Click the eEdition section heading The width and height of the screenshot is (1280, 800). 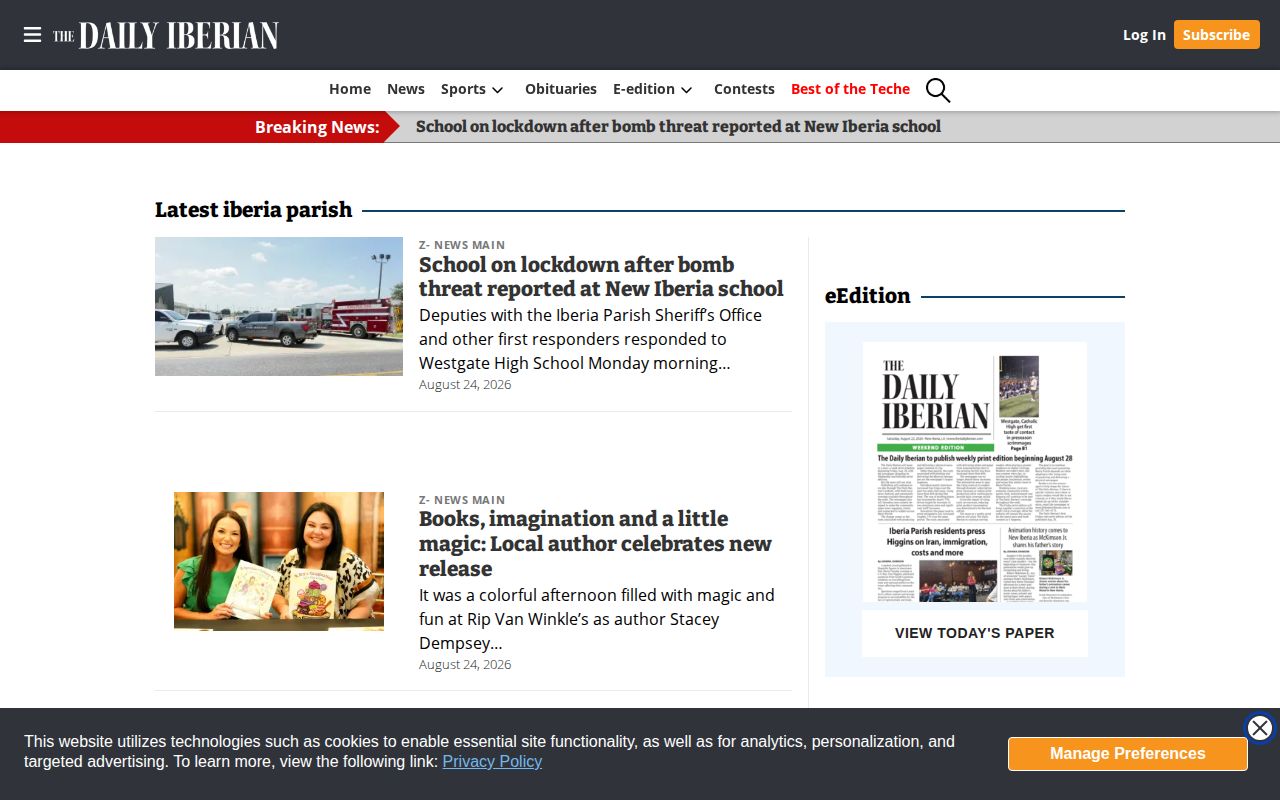coord(868,296)
